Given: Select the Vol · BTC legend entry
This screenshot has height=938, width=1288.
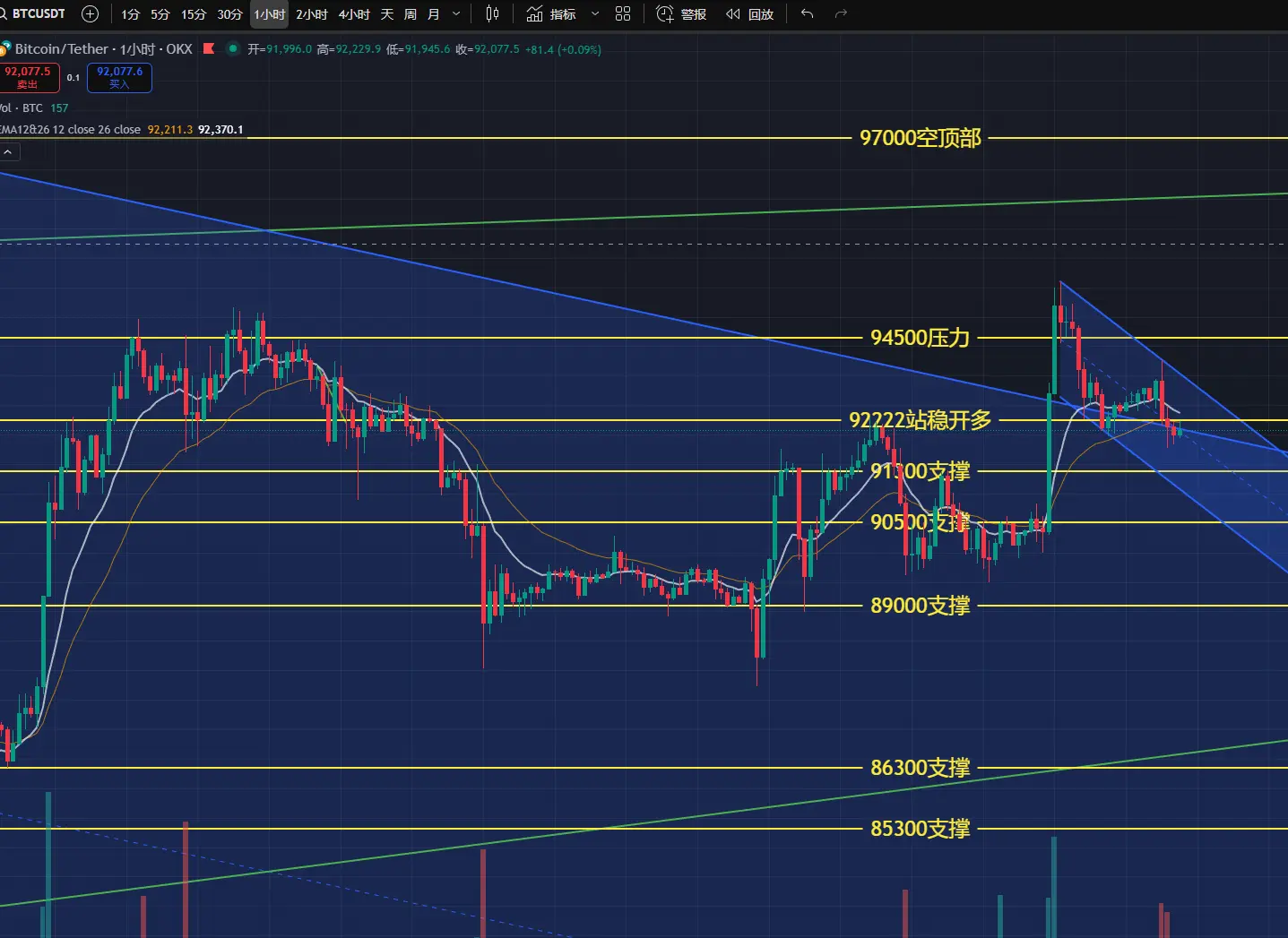Looking at the screenshot, I should click(x=22, y=108).
